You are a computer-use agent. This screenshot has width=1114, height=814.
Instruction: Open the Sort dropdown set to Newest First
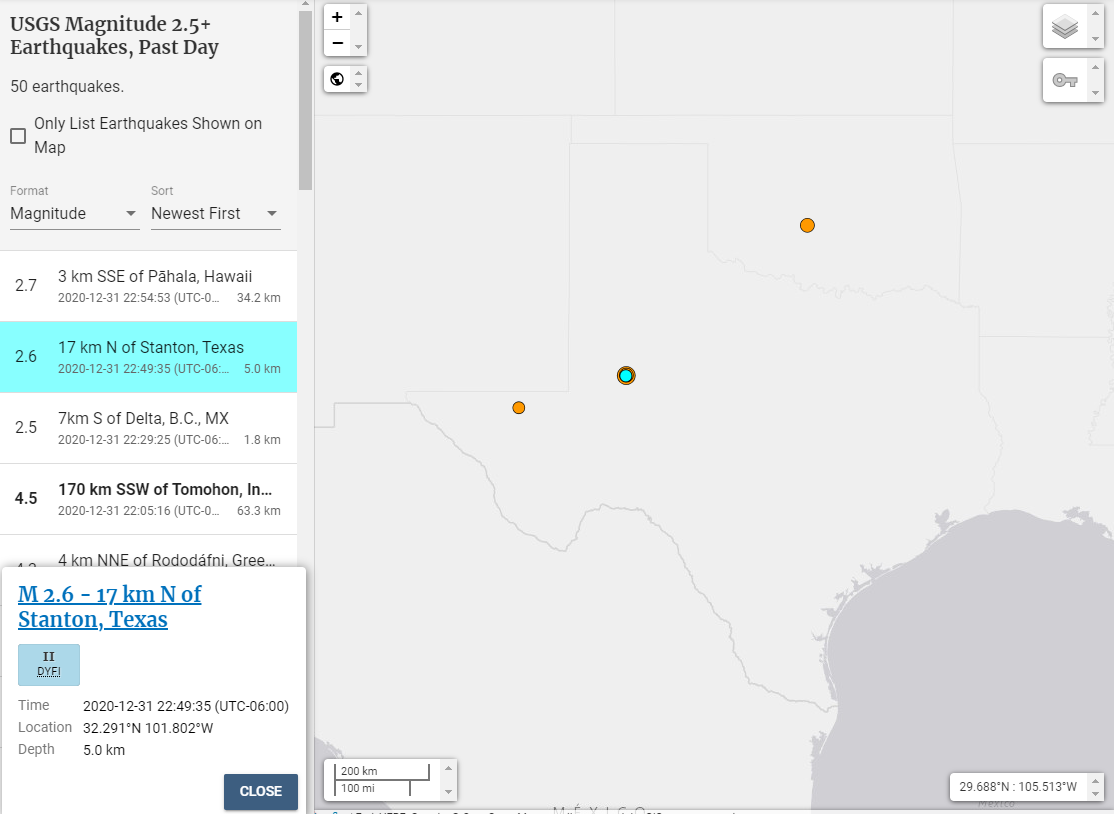[215, 214]
